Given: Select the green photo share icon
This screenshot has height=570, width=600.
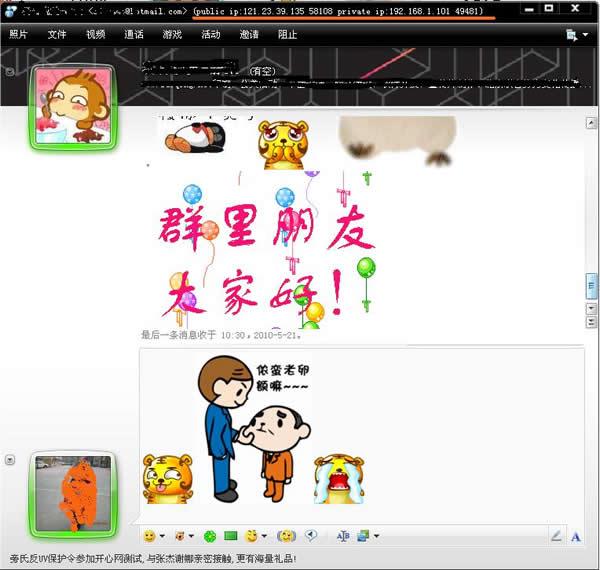Looking at the screenshot, I should click(x=231, y=536).
